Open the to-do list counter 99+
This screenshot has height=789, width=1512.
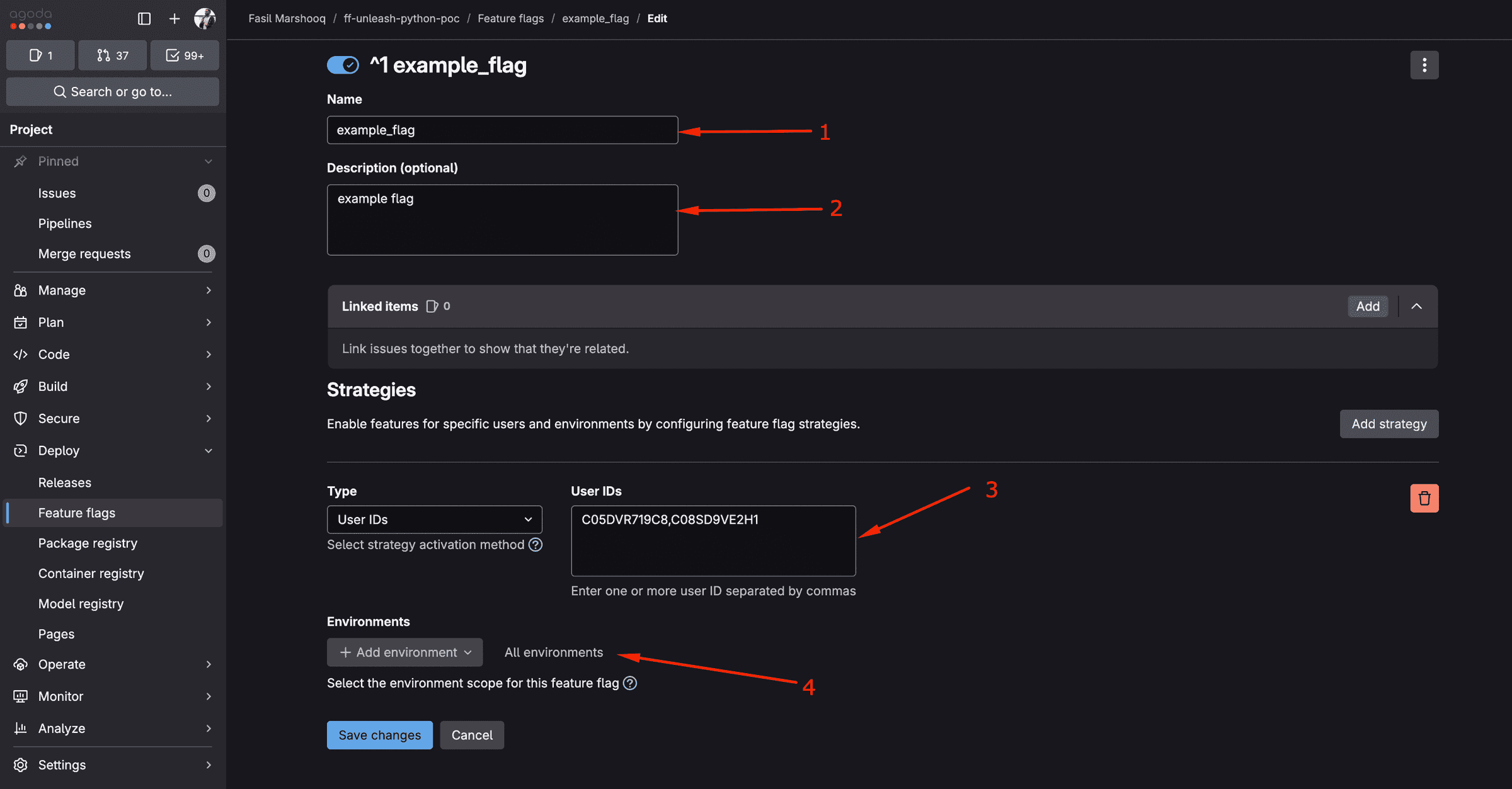click(185, 55)
